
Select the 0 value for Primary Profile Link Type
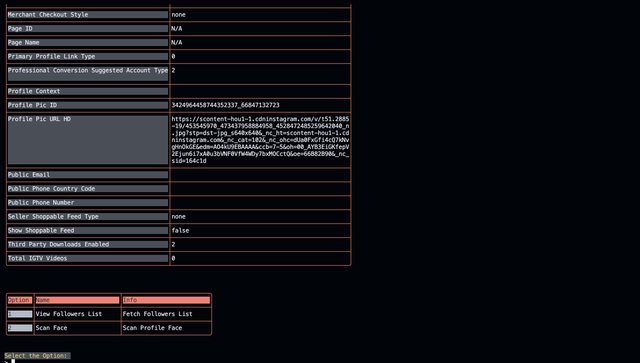(173, 56)
